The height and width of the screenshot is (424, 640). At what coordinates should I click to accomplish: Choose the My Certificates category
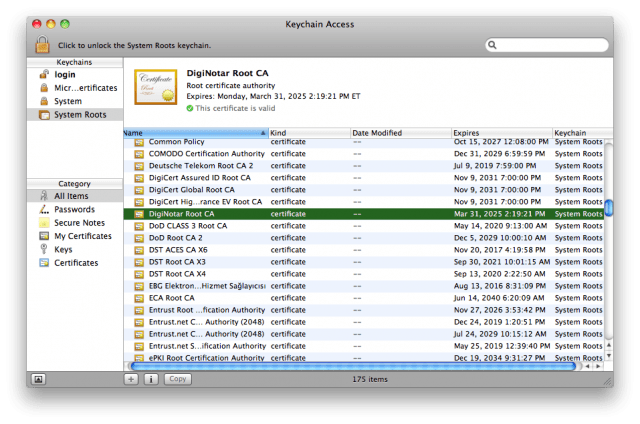click(75, 236)
